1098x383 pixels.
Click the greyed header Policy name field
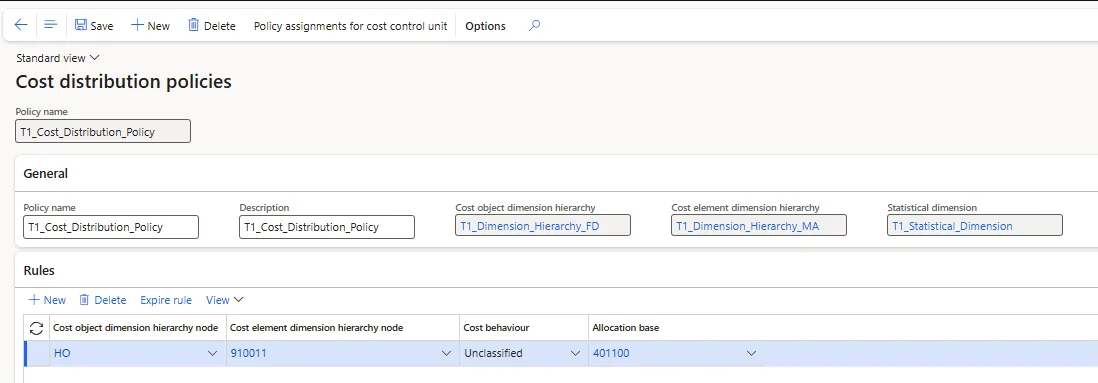click(103, 131)
